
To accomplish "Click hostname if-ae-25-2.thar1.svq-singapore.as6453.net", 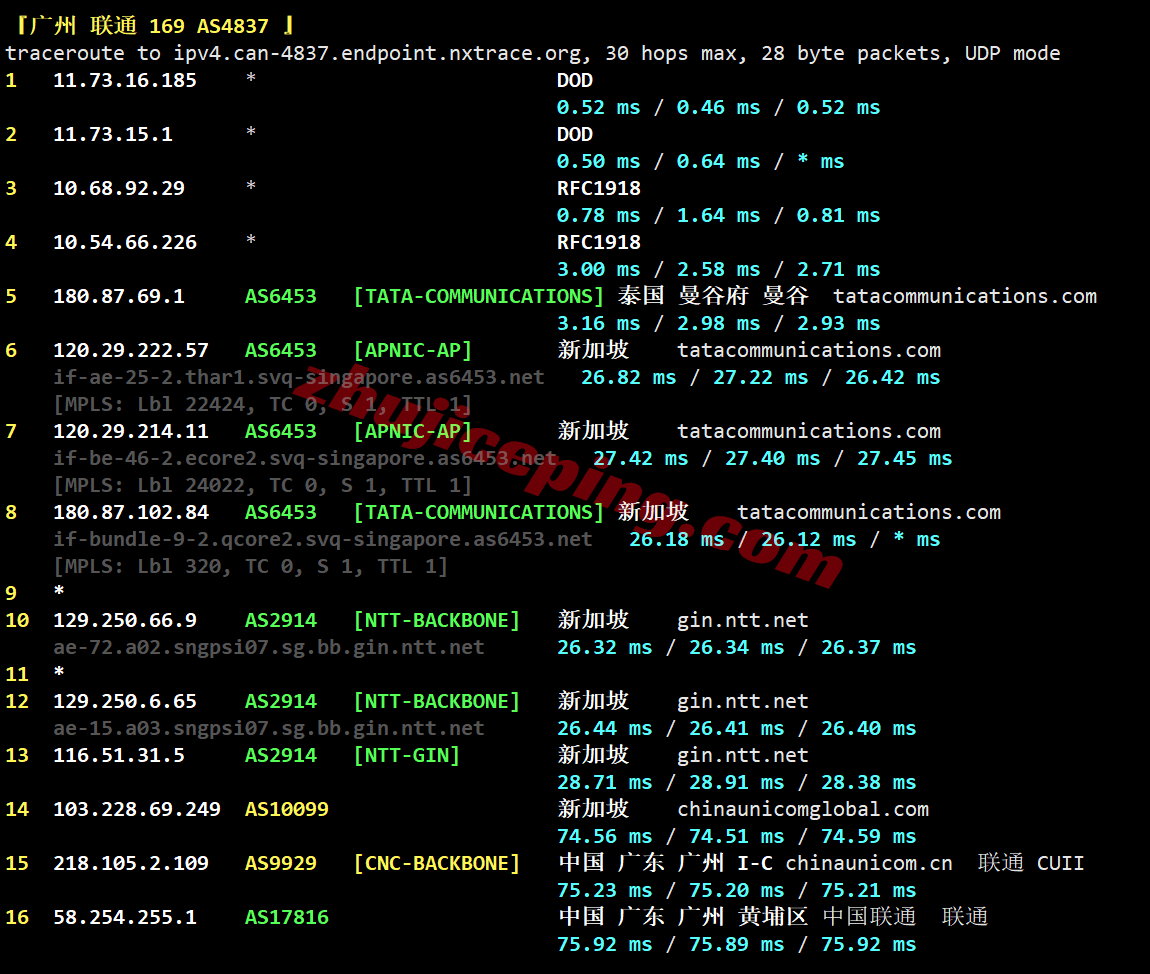I will 299,377.
